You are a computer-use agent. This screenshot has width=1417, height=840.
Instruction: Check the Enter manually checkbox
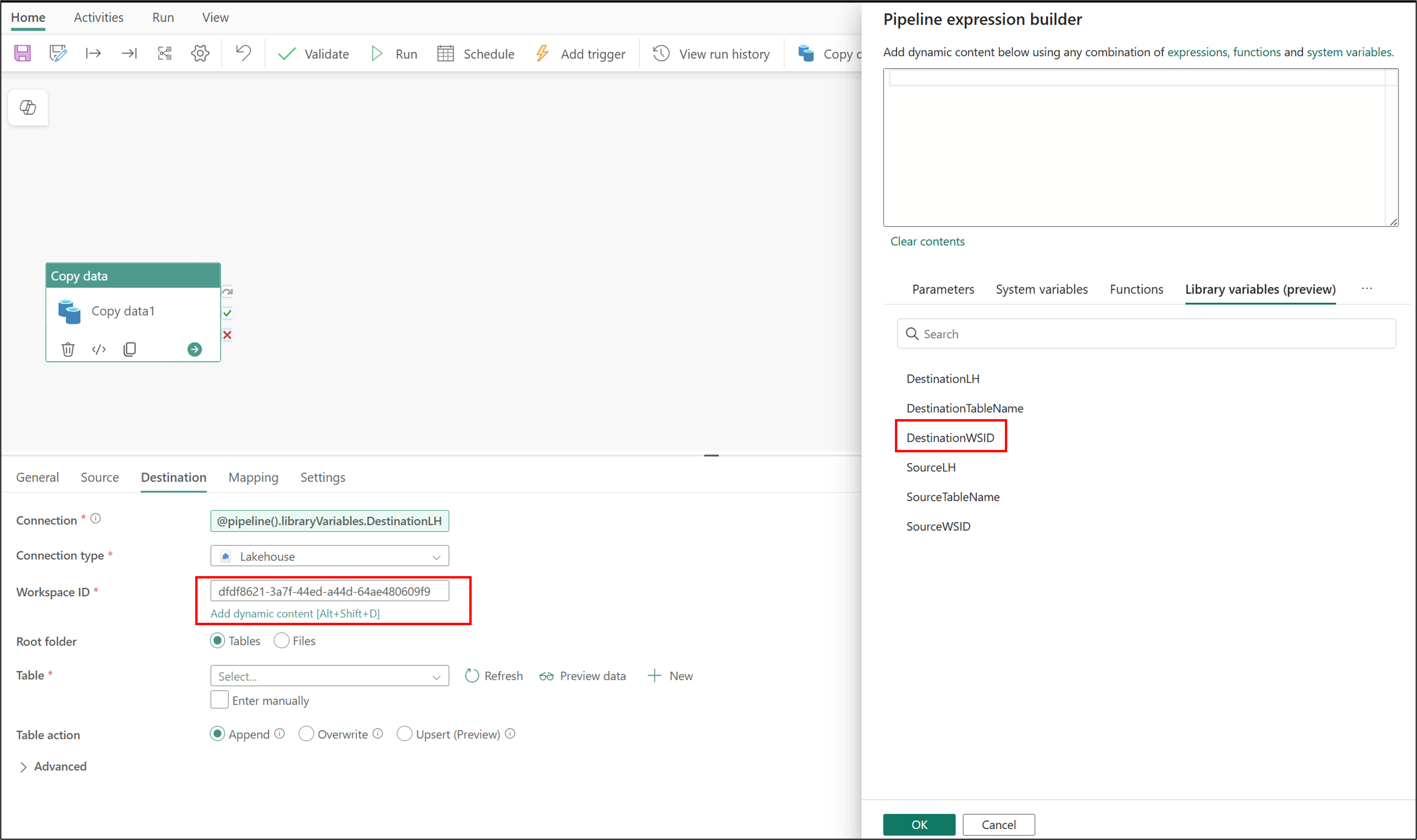219,700
